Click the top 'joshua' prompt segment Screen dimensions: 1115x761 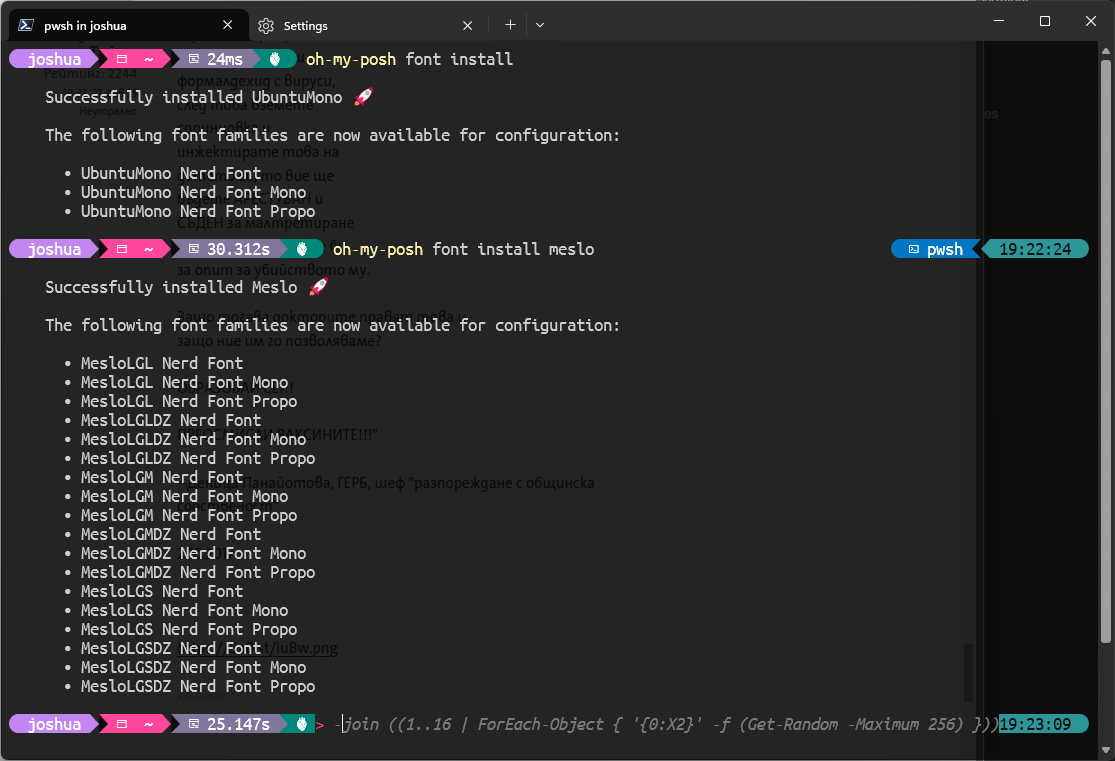[53, 59]
